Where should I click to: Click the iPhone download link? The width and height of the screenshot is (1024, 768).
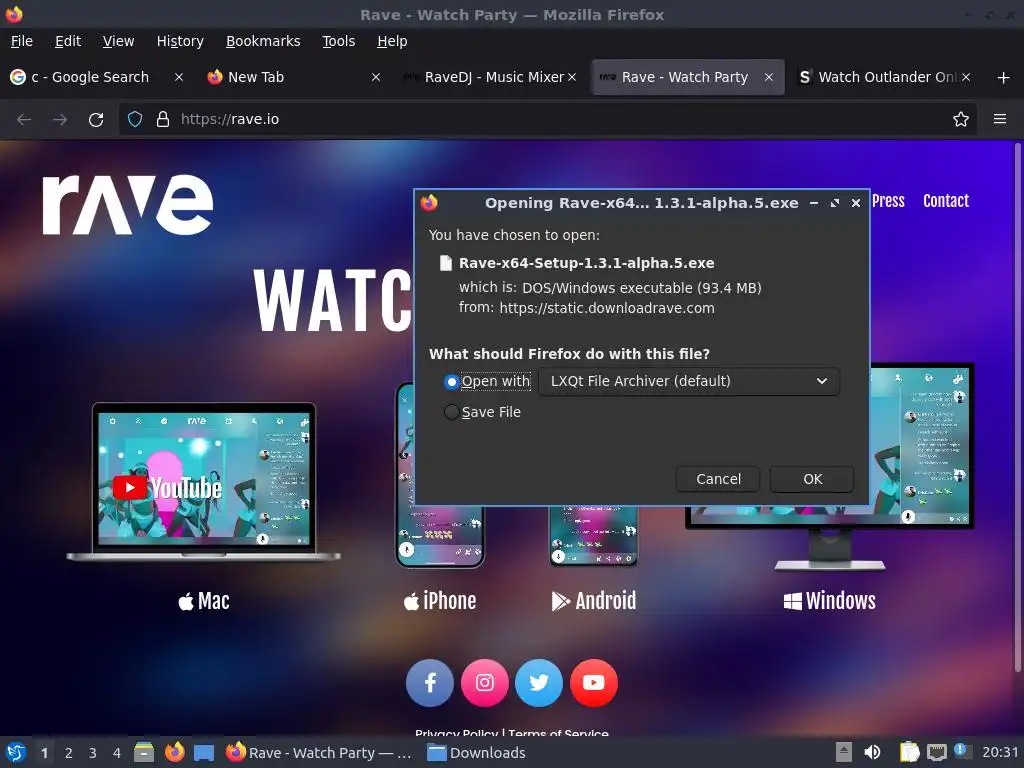440,601
